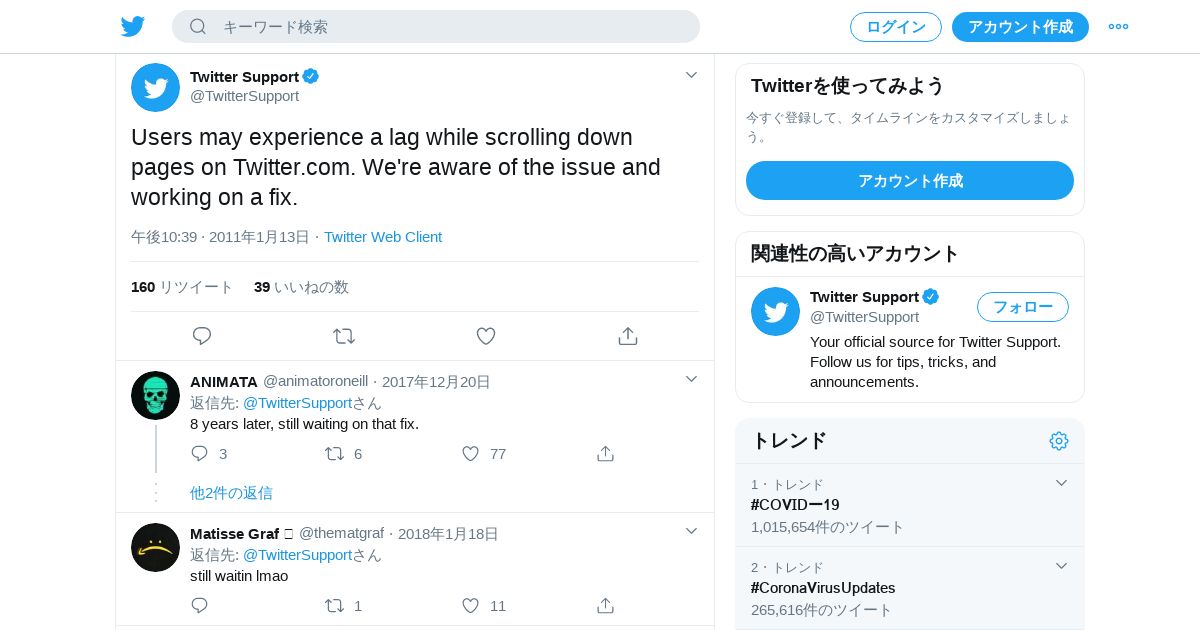
Task: Open trend settings gear icon
Action: (1059, 441)
